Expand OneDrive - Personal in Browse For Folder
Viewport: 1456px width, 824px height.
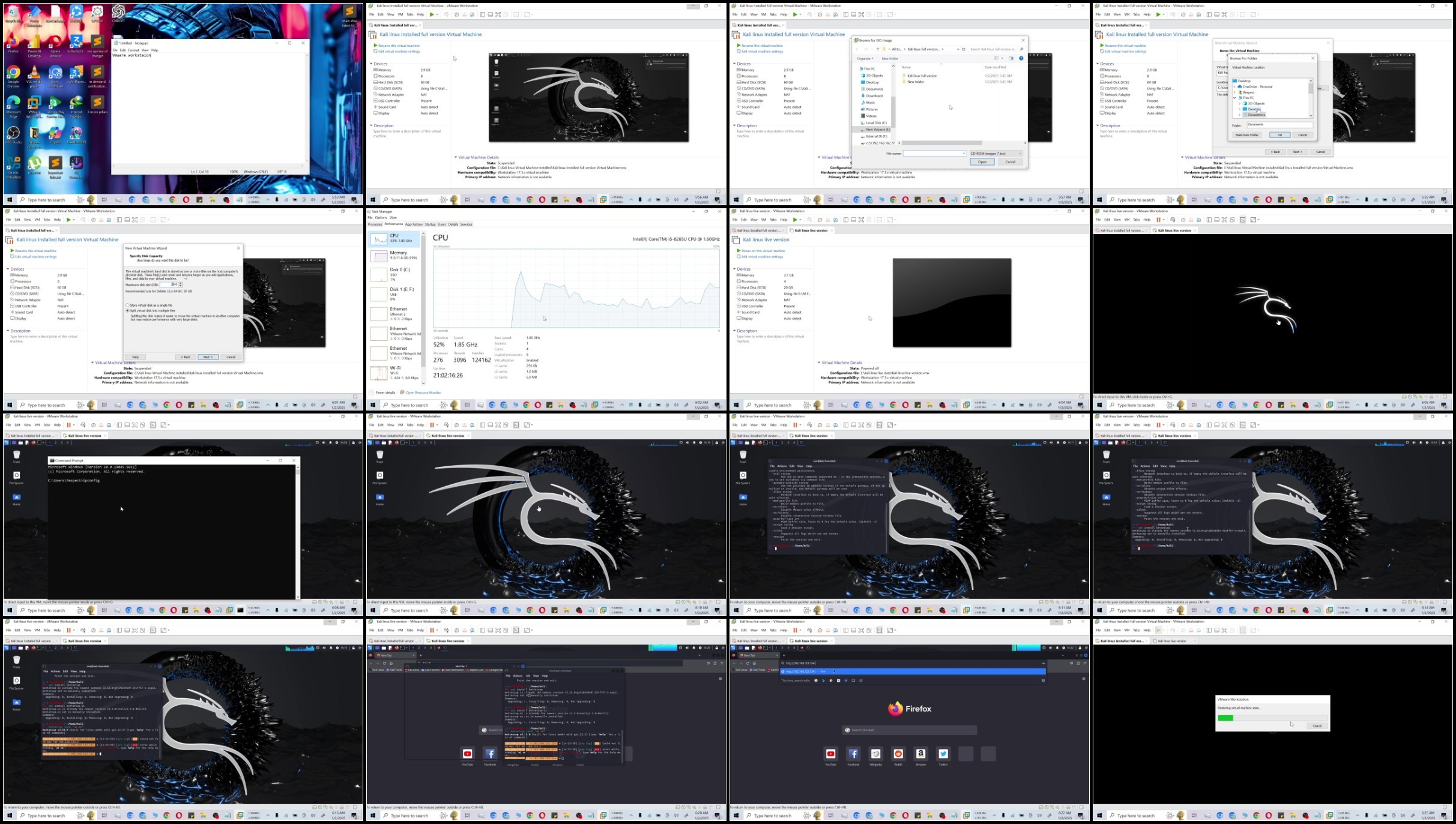tap(1235, 86)
